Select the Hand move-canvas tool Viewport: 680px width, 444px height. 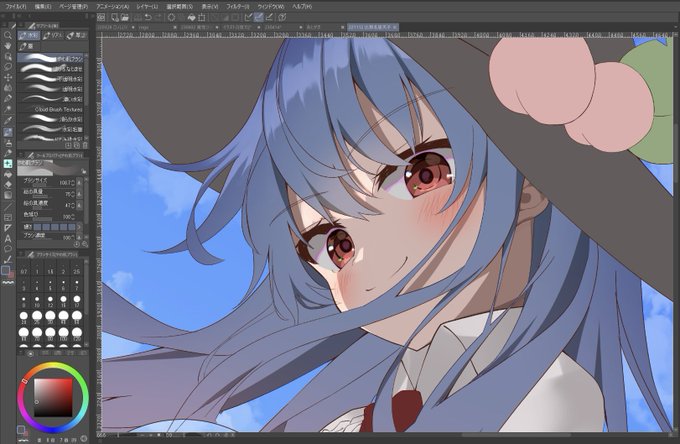click(x=8, y=46)
